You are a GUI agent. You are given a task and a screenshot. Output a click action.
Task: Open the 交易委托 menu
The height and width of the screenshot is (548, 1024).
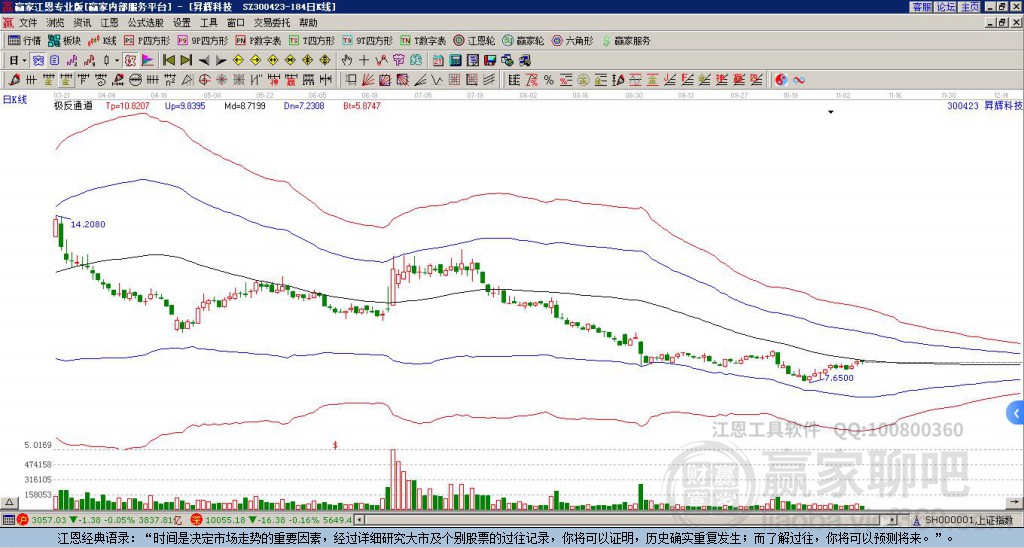point(272,23)
